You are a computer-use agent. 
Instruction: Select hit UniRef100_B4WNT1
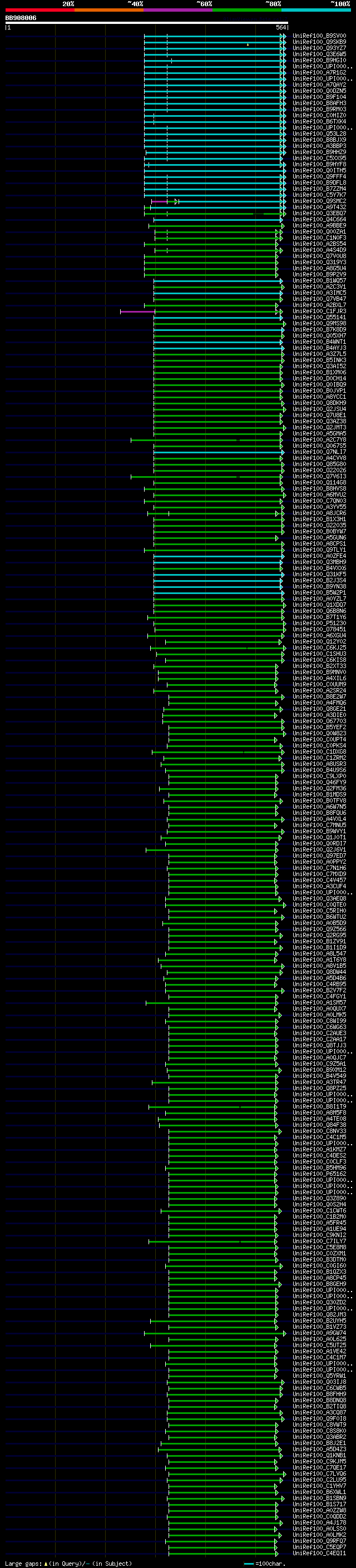(319, 342)
